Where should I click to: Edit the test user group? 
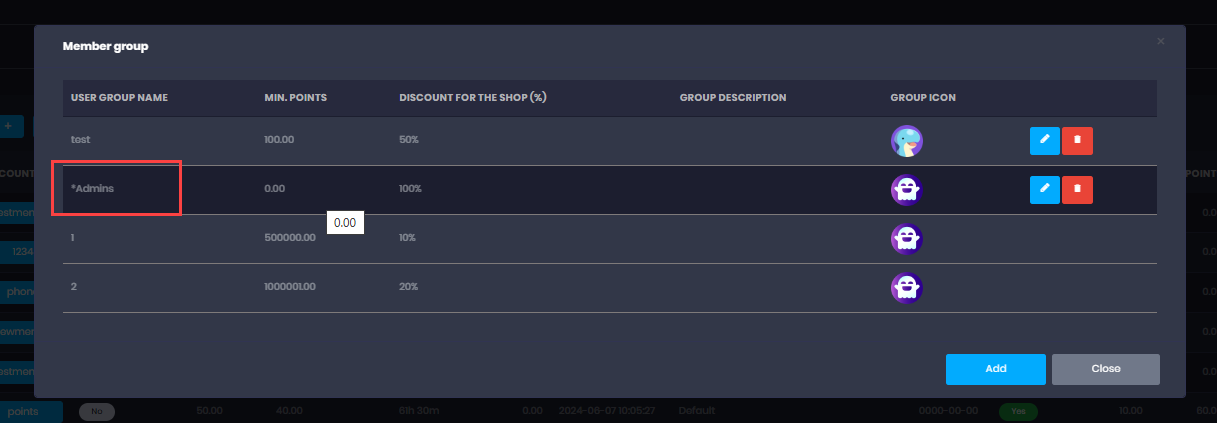[x=1044, y=140]
